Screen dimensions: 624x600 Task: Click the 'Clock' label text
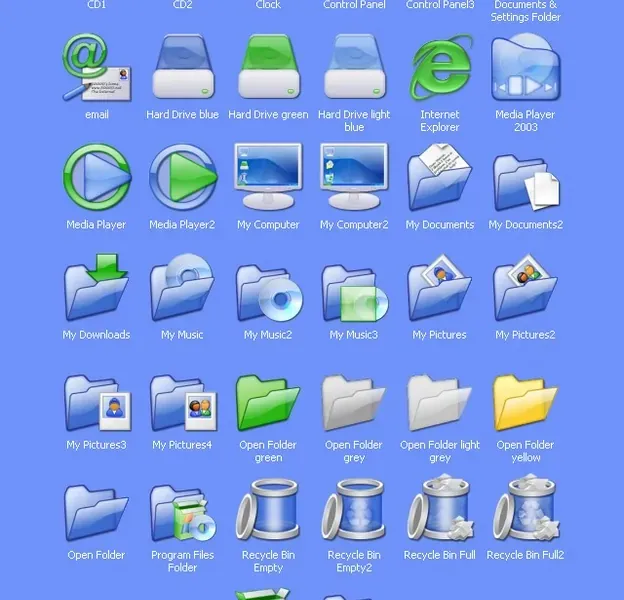click(268, 4)
